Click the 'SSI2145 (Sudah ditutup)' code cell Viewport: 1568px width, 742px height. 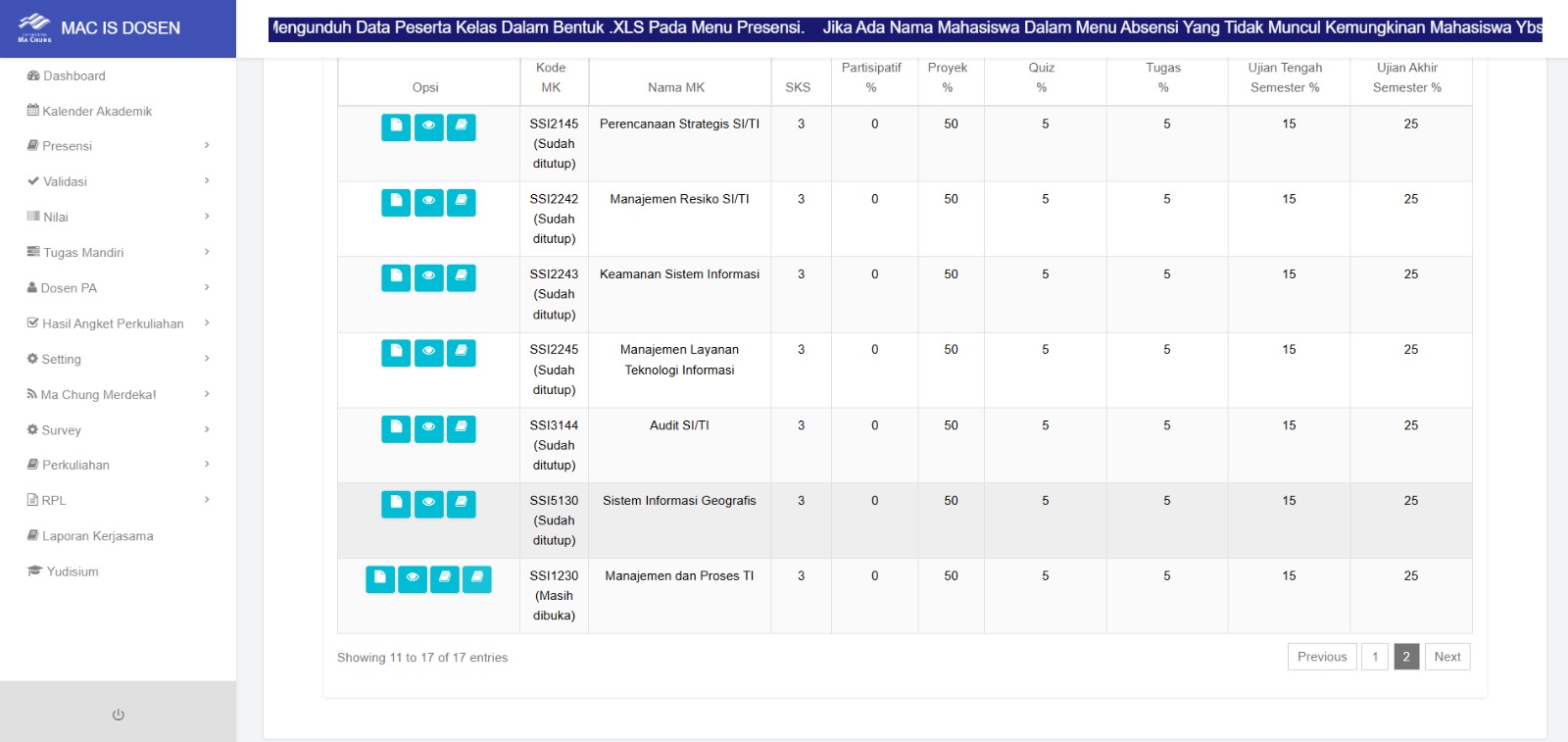tap(554, 144)
